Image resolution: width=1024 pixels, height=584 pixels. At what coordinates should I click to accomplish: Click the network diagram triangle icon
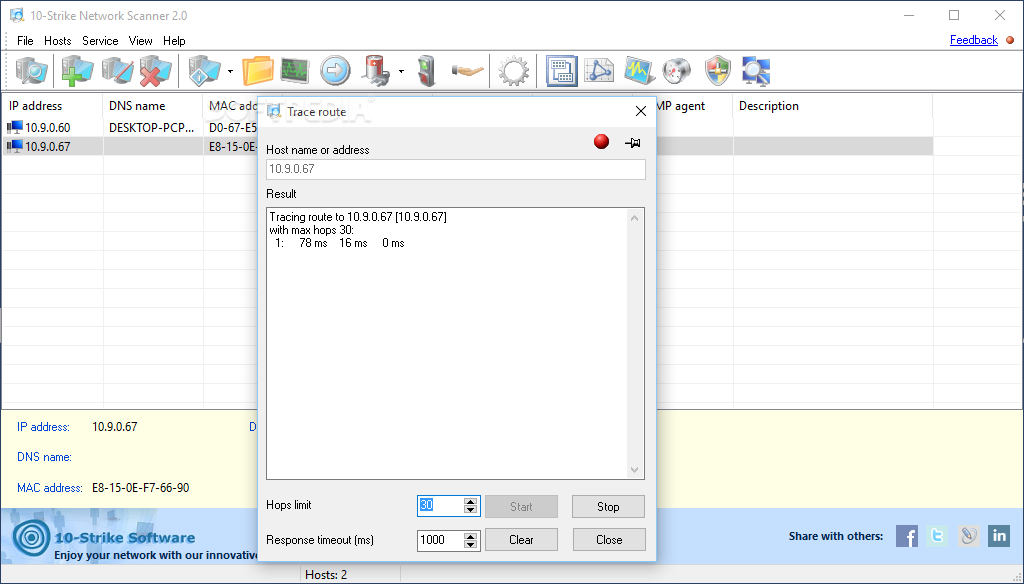pos(599,71)
